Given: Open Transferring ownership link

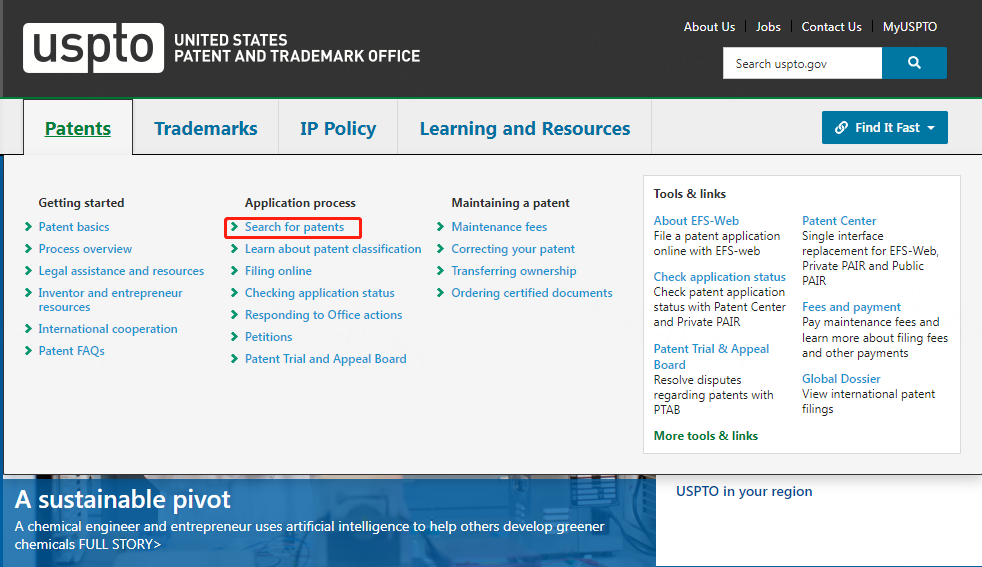Looking at the screenshot, I should pos(514,271).
